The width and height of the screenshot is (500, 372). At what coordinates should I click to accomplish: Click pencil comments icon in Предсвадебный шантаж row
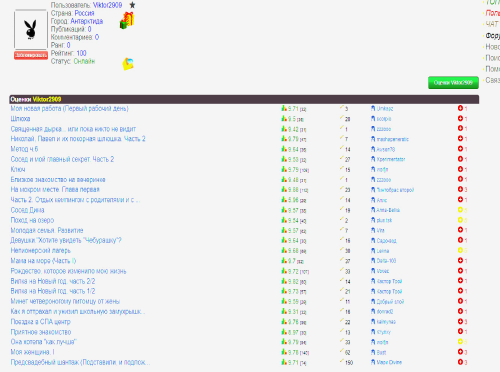(x=342, y=361)
